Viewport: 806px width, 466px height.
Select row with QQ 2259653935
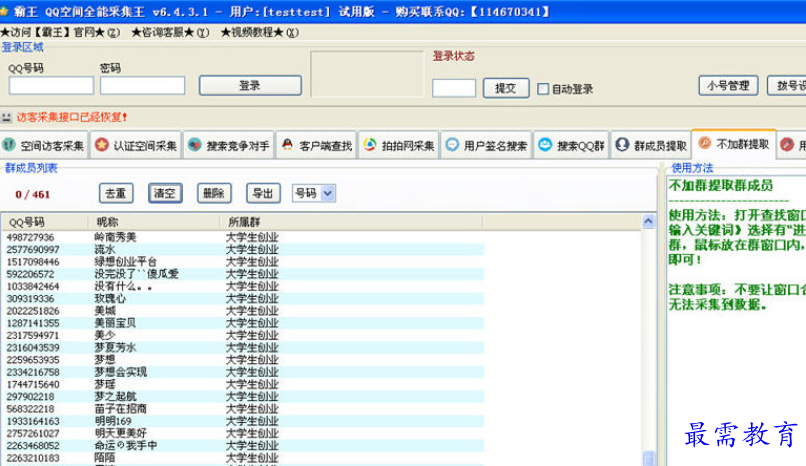(243, 360)
